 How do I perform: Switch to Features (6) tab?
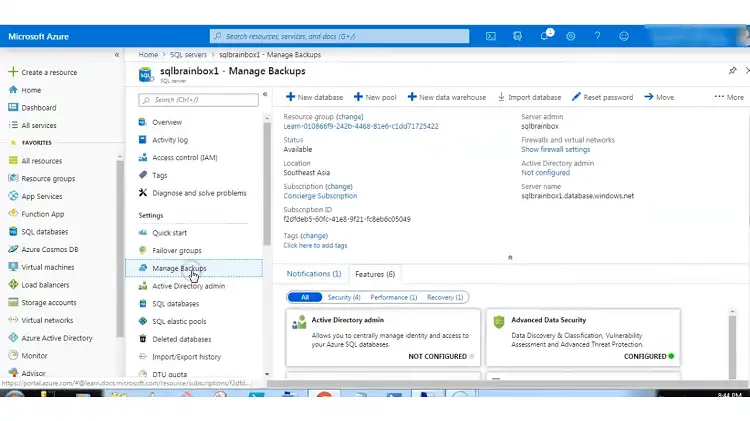pos(375,274)
